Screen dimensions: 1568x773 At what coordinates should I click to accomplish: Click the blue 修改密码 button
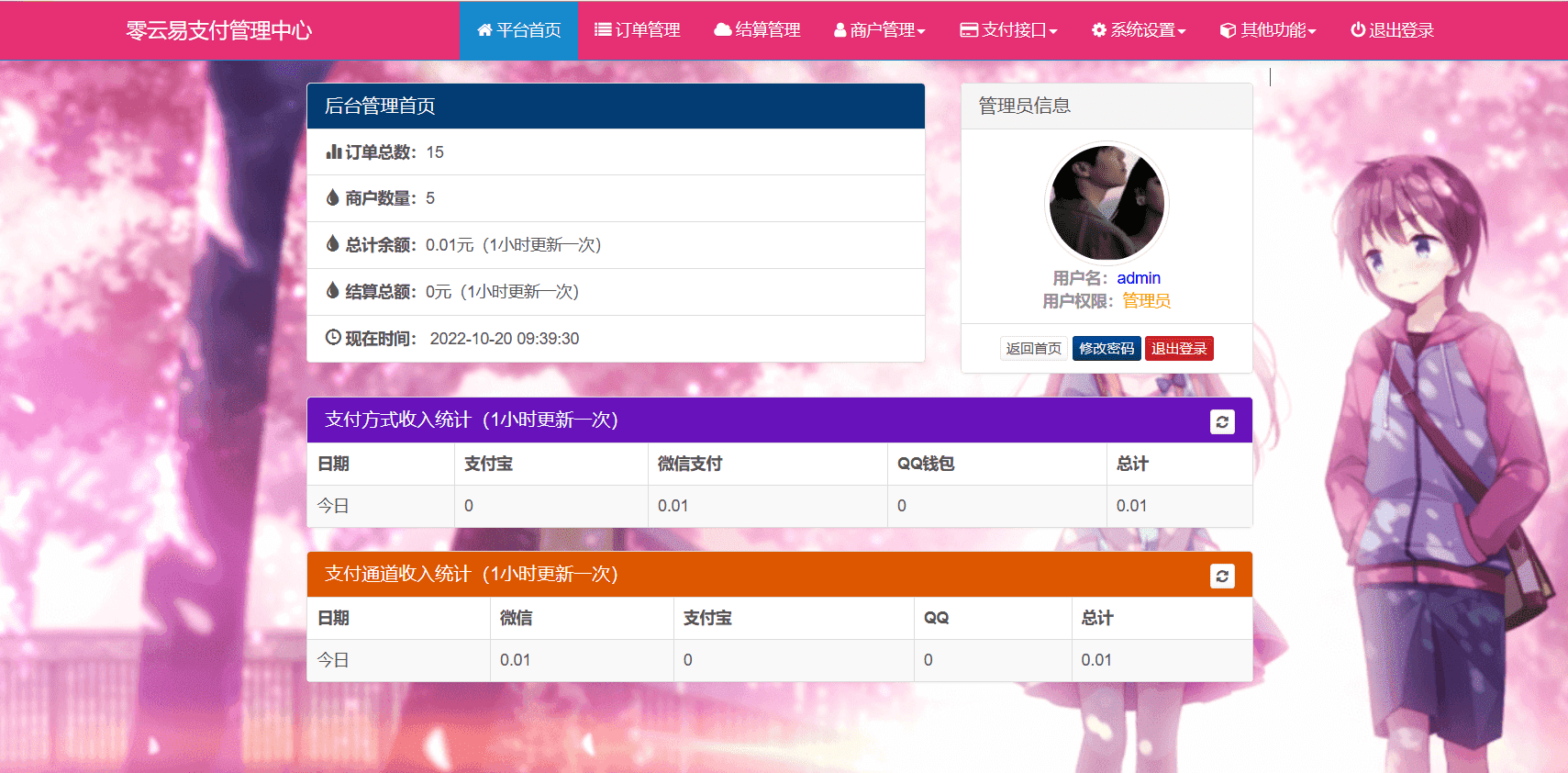coord(1106,349)
